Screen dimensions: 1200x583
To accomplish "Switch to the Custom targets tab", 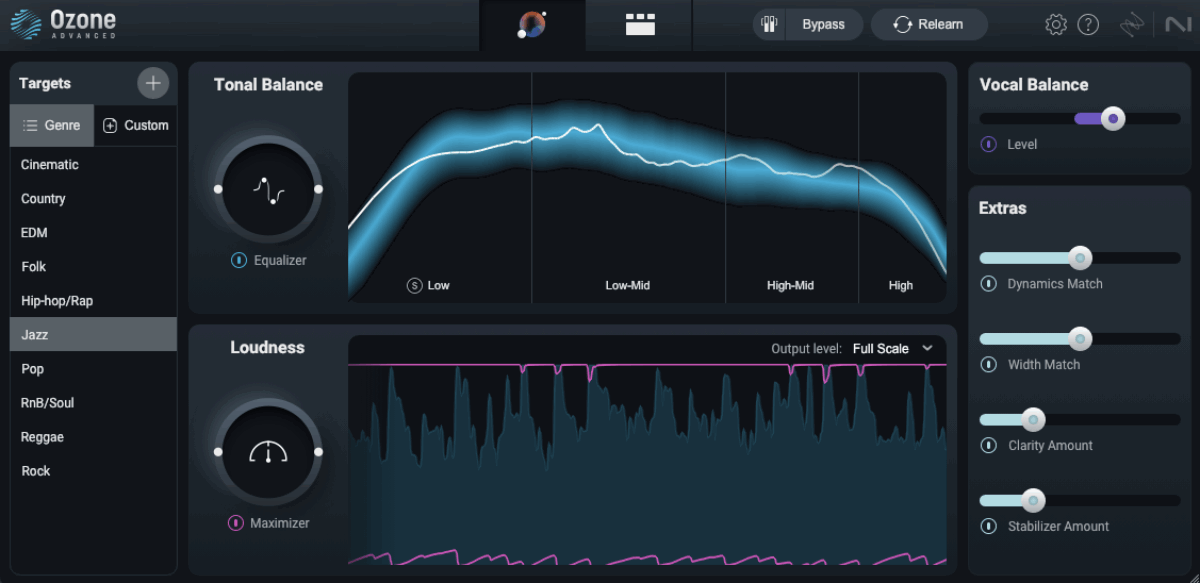I will tap(136, 126).
